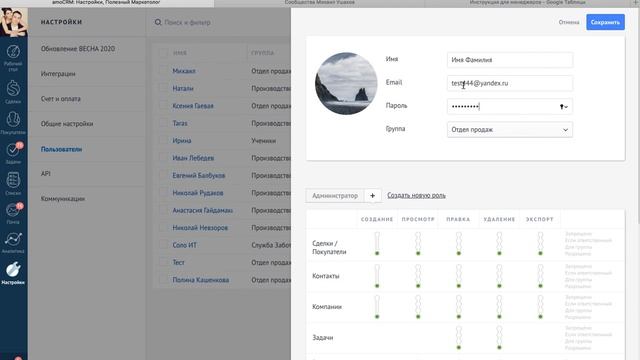Adjust the Компании Создание permission slider
640x360 pixels.
click(x=377, y=307)
